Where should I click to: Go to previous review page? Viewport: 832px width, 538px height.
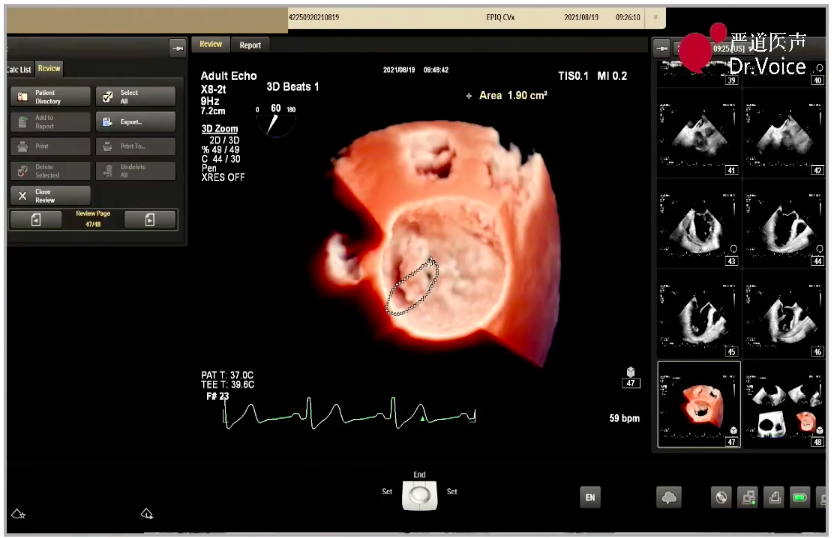37,220
